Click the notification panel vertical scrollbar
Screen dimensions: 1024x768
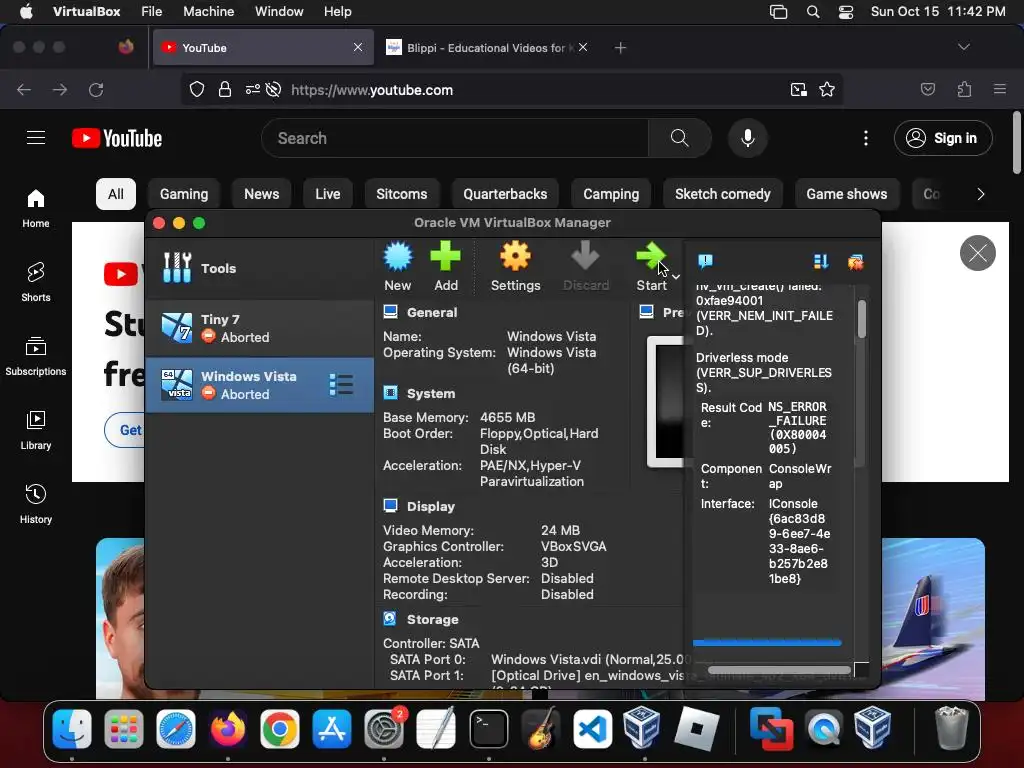pyautogui.click(x=862, y=319)
